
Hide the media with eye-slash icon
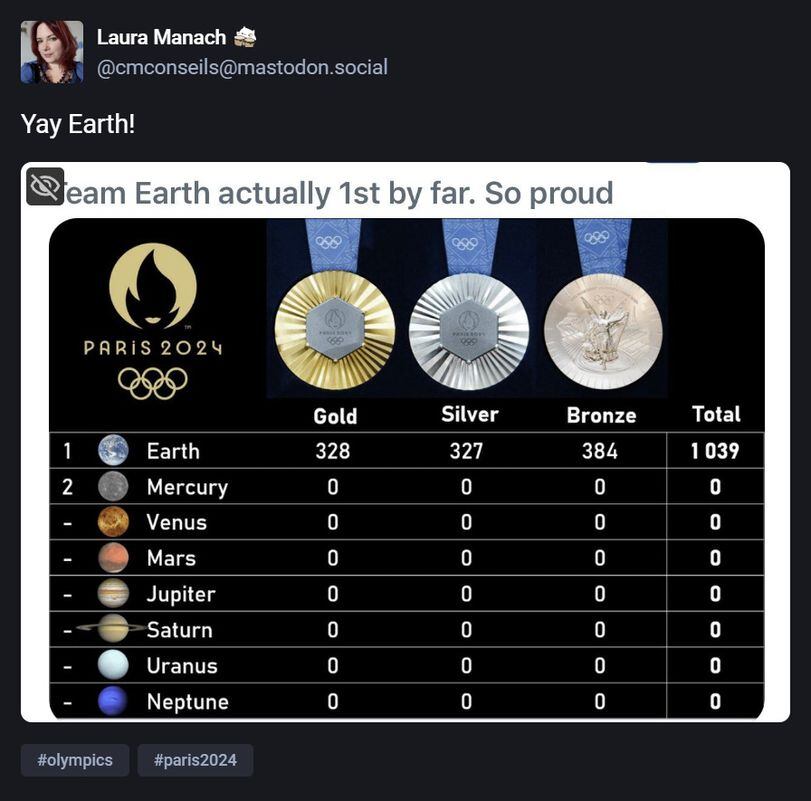(45, 186)
